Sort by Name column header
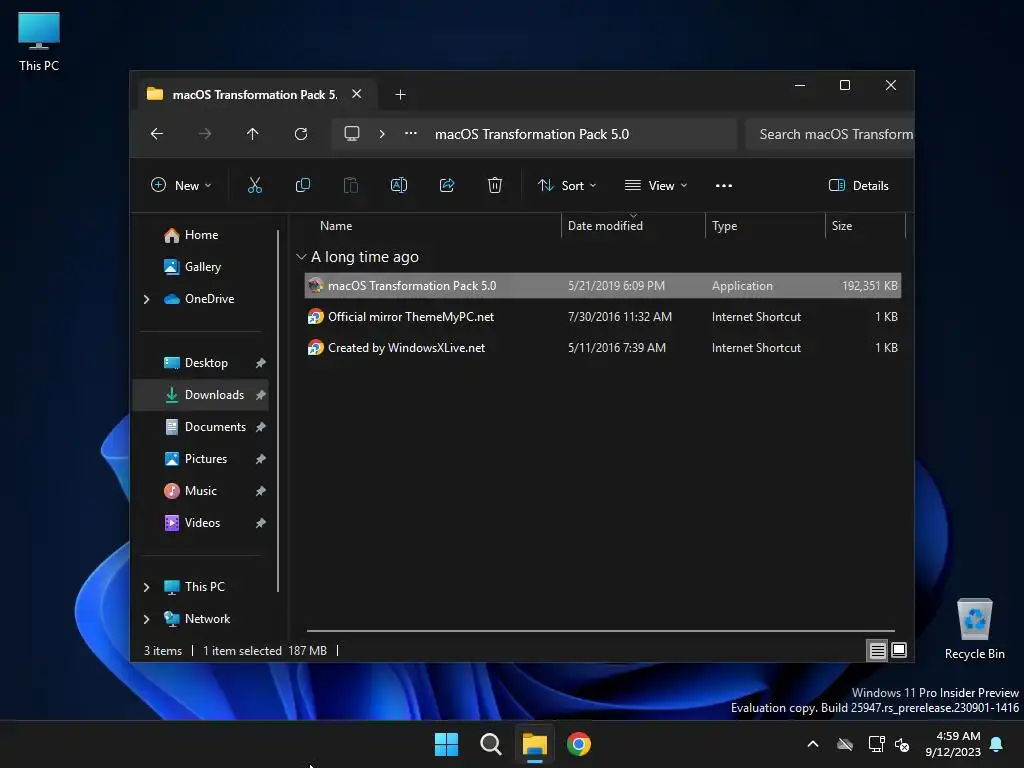The width and height of the screenshot is (1024, 768). tap(336, 226)
